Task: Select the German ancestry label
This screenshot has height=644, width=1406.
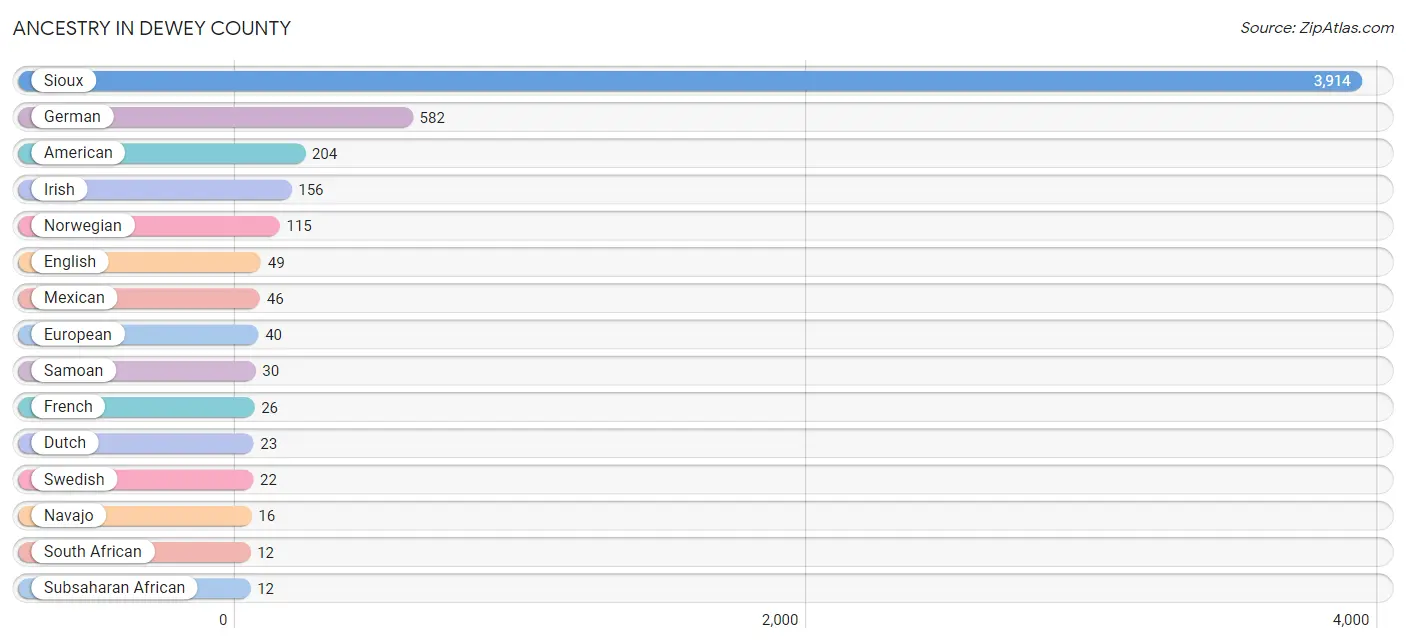Action: (72, 116)
